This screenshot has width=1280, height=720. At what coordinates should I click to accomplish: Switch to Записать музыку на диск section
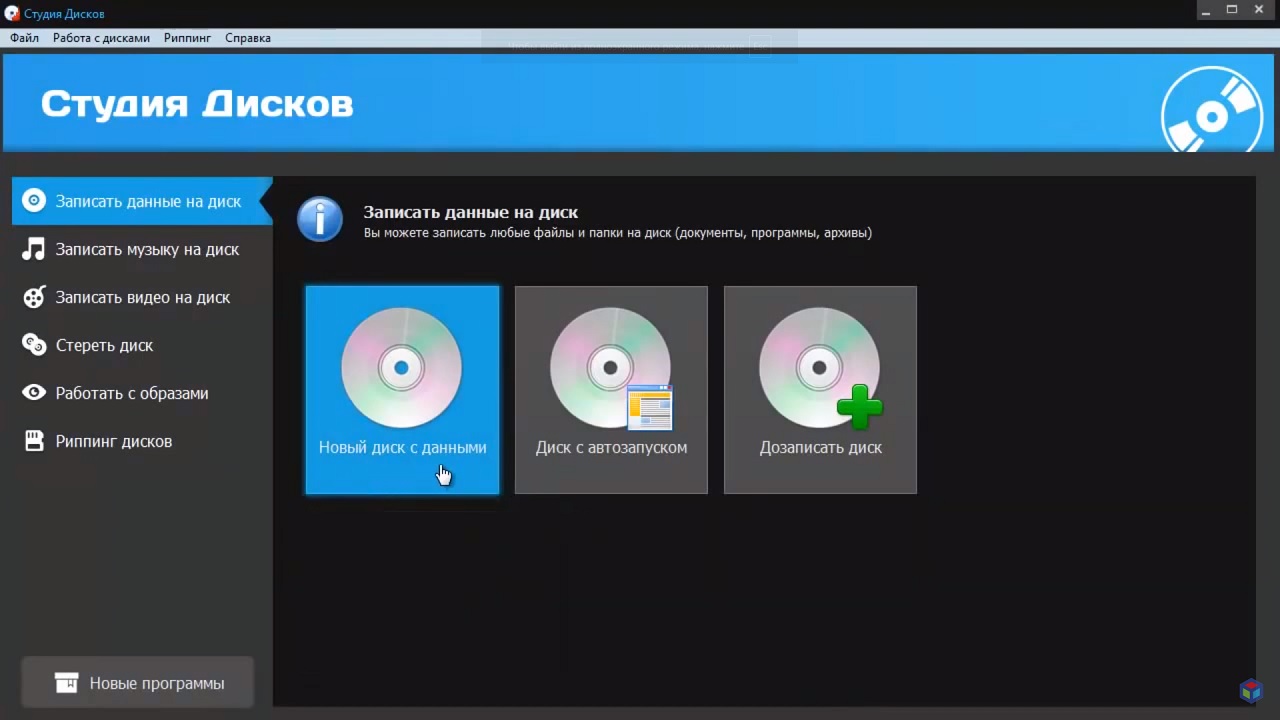(x=147, y=249)
